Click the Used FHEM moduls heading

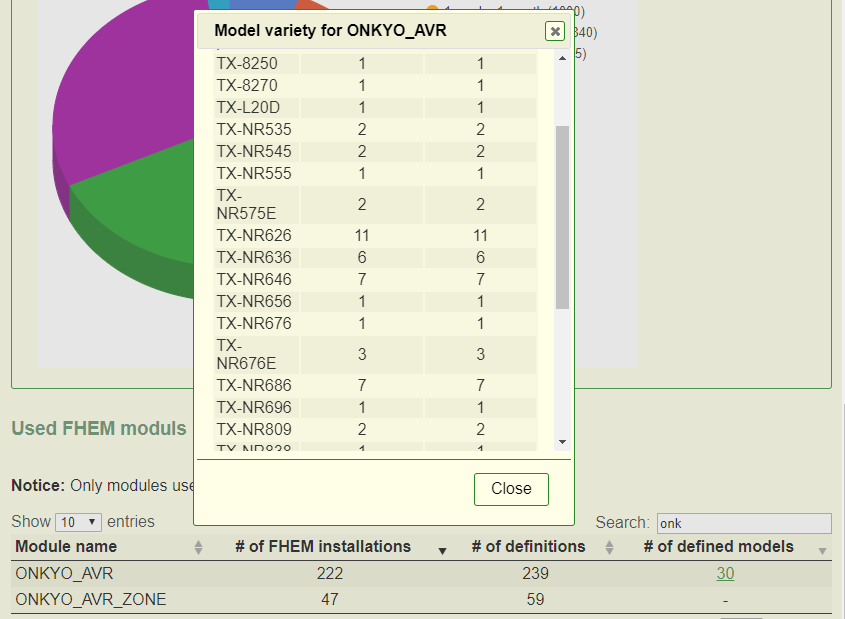tap(99, 429)
